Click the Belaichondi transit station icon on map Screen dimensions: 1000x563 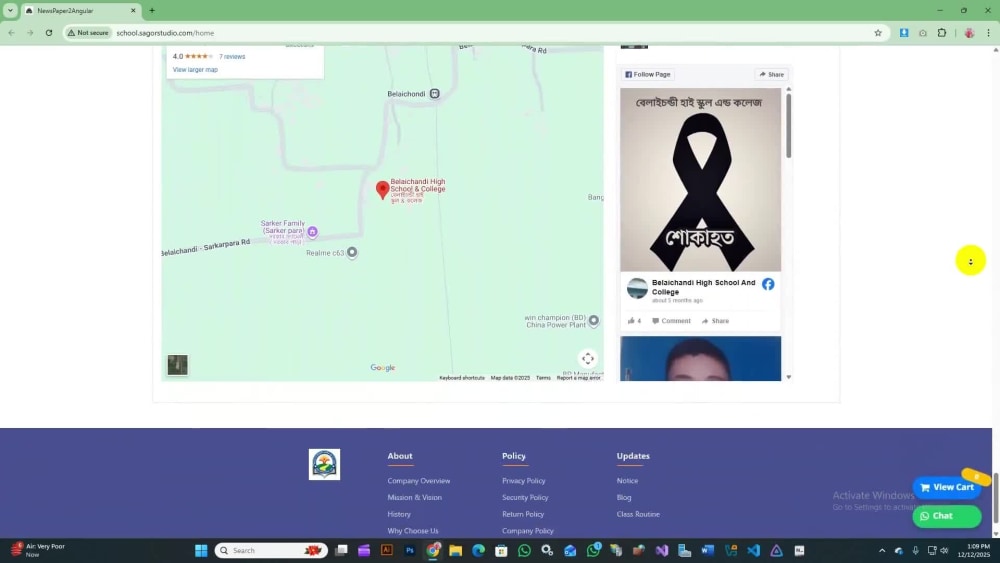(434, 94)
